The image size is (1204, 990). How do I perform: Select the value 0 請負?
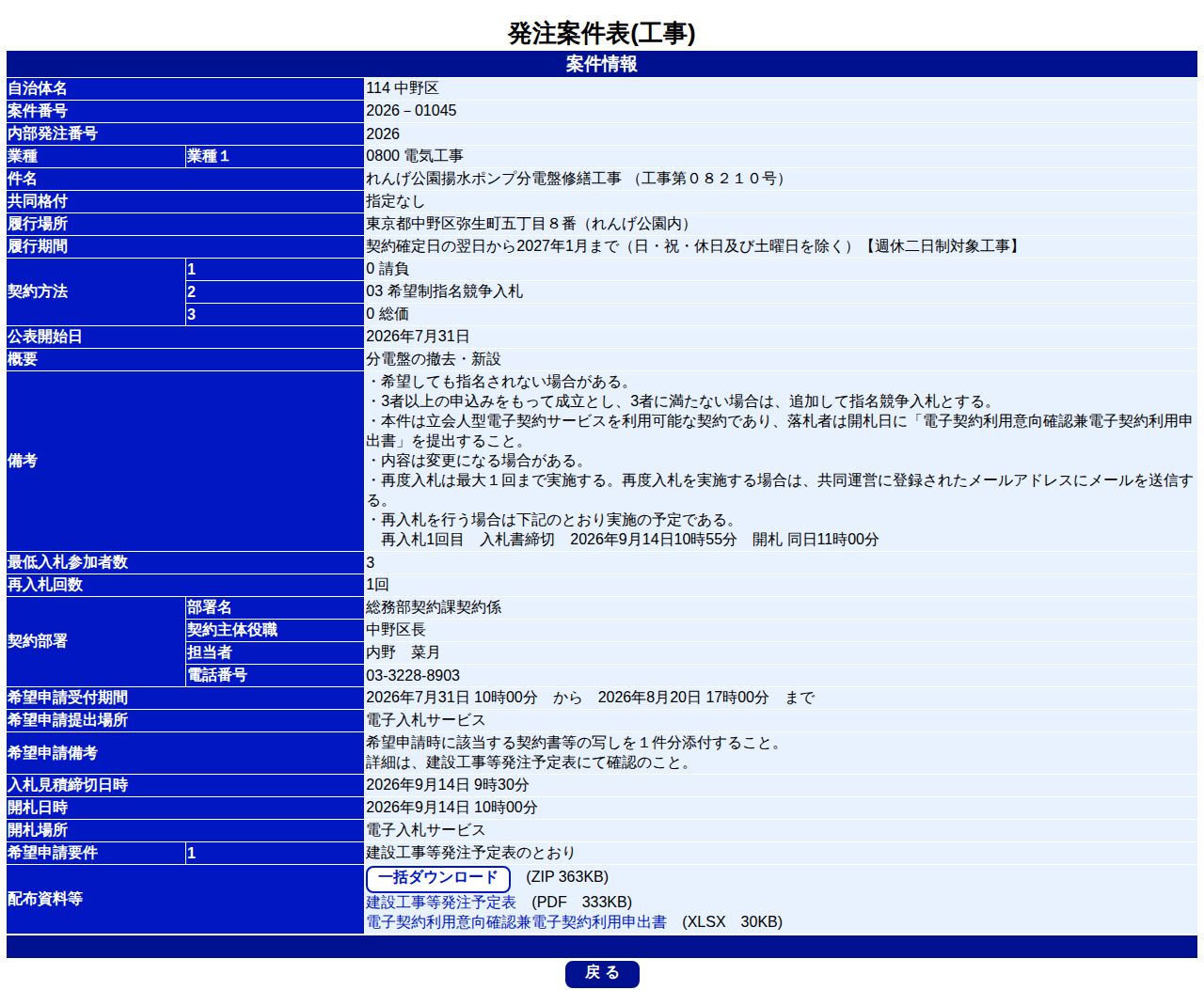point(388,269)
